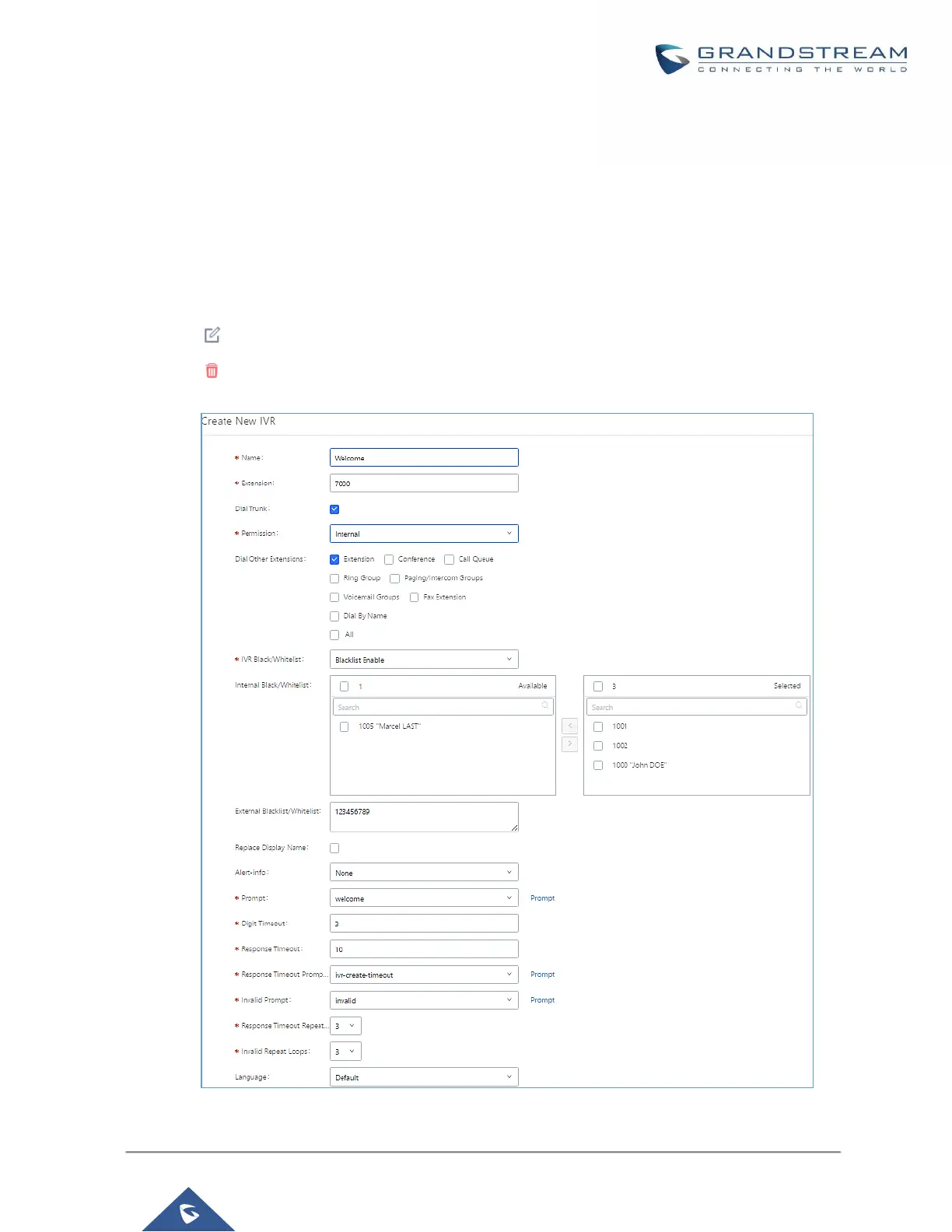
Task: Check the All checkbox
Action: coord(334,635)
